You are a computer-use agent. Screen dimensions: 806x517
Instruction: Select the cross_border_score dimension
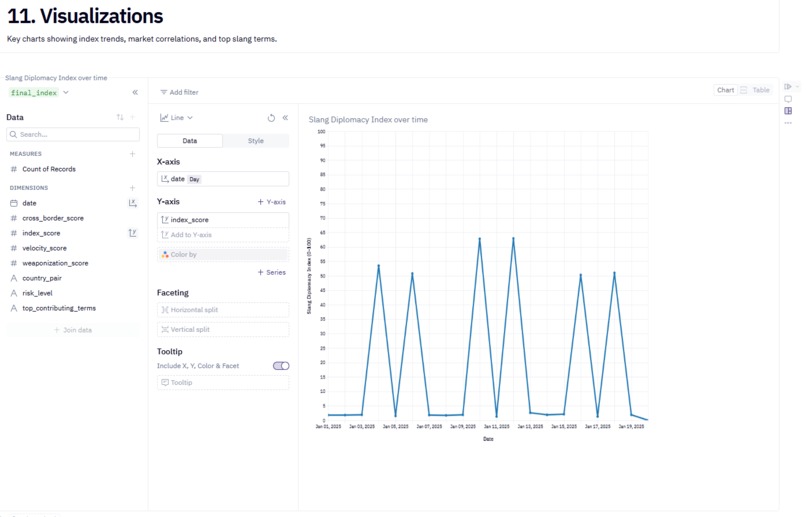52,218
